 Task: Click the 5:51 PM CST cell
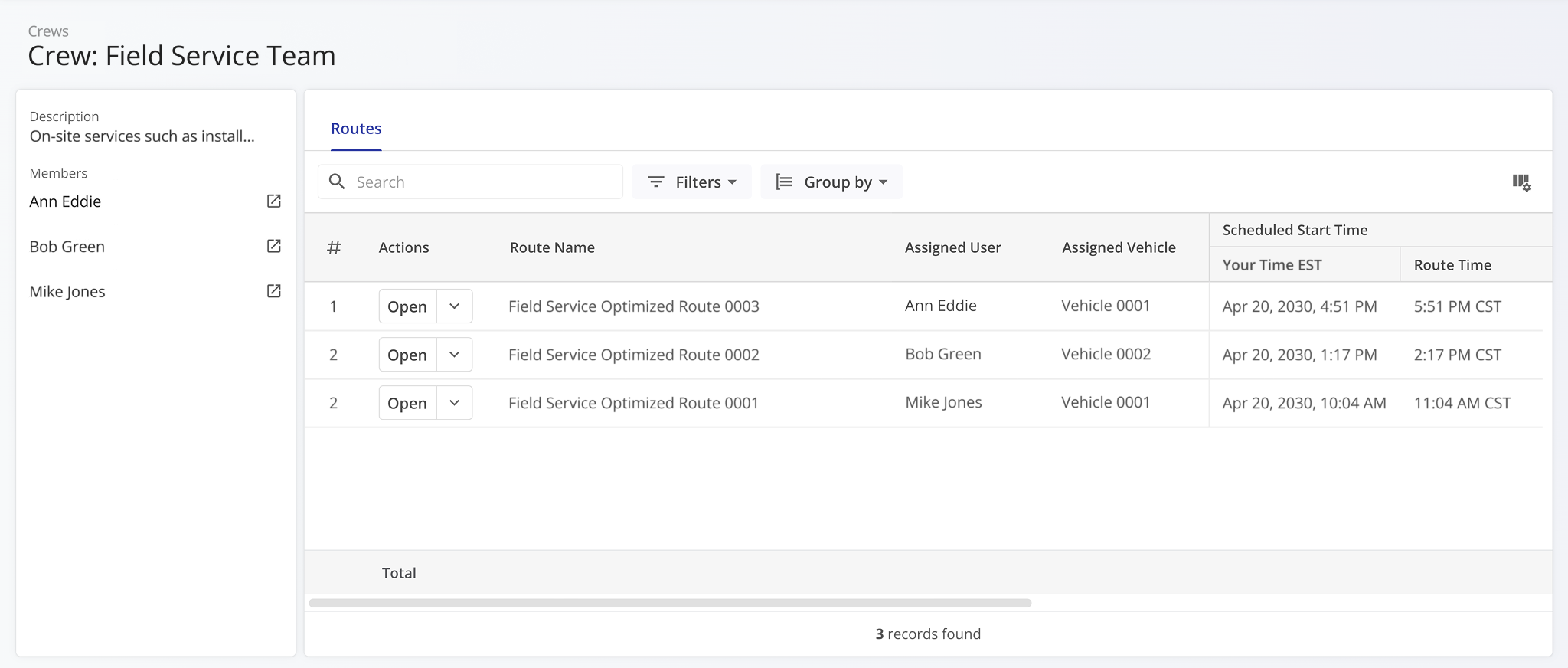tap(1458, 306)
